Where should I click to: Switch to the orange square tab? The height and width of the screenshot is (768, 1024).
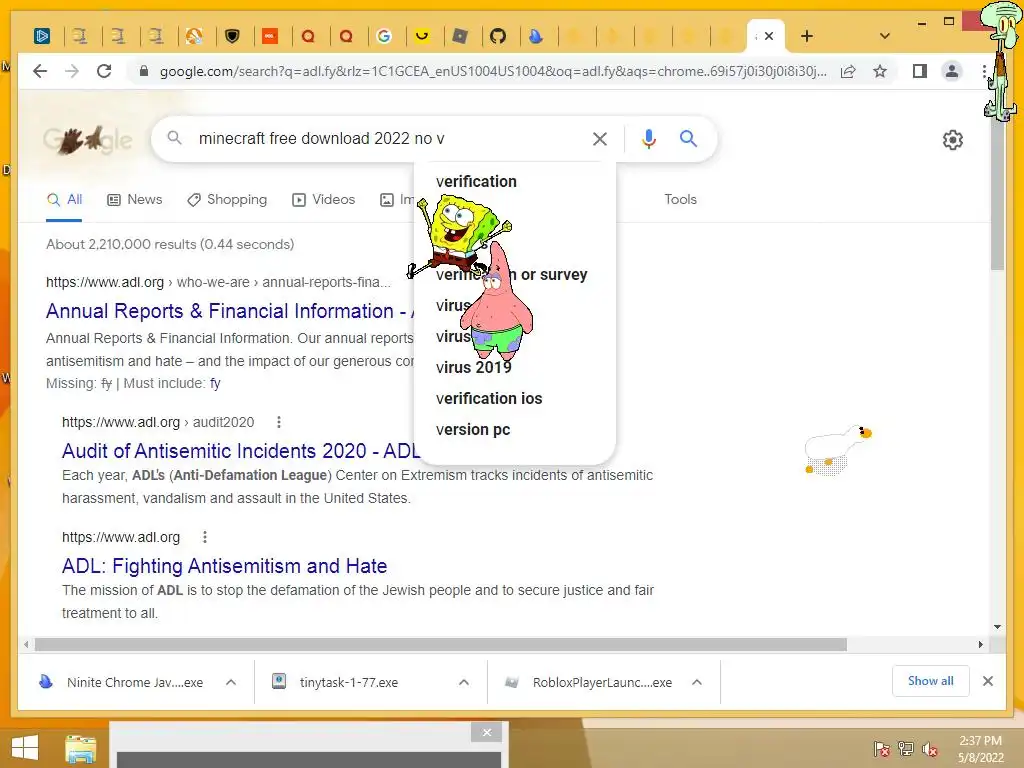270,36
